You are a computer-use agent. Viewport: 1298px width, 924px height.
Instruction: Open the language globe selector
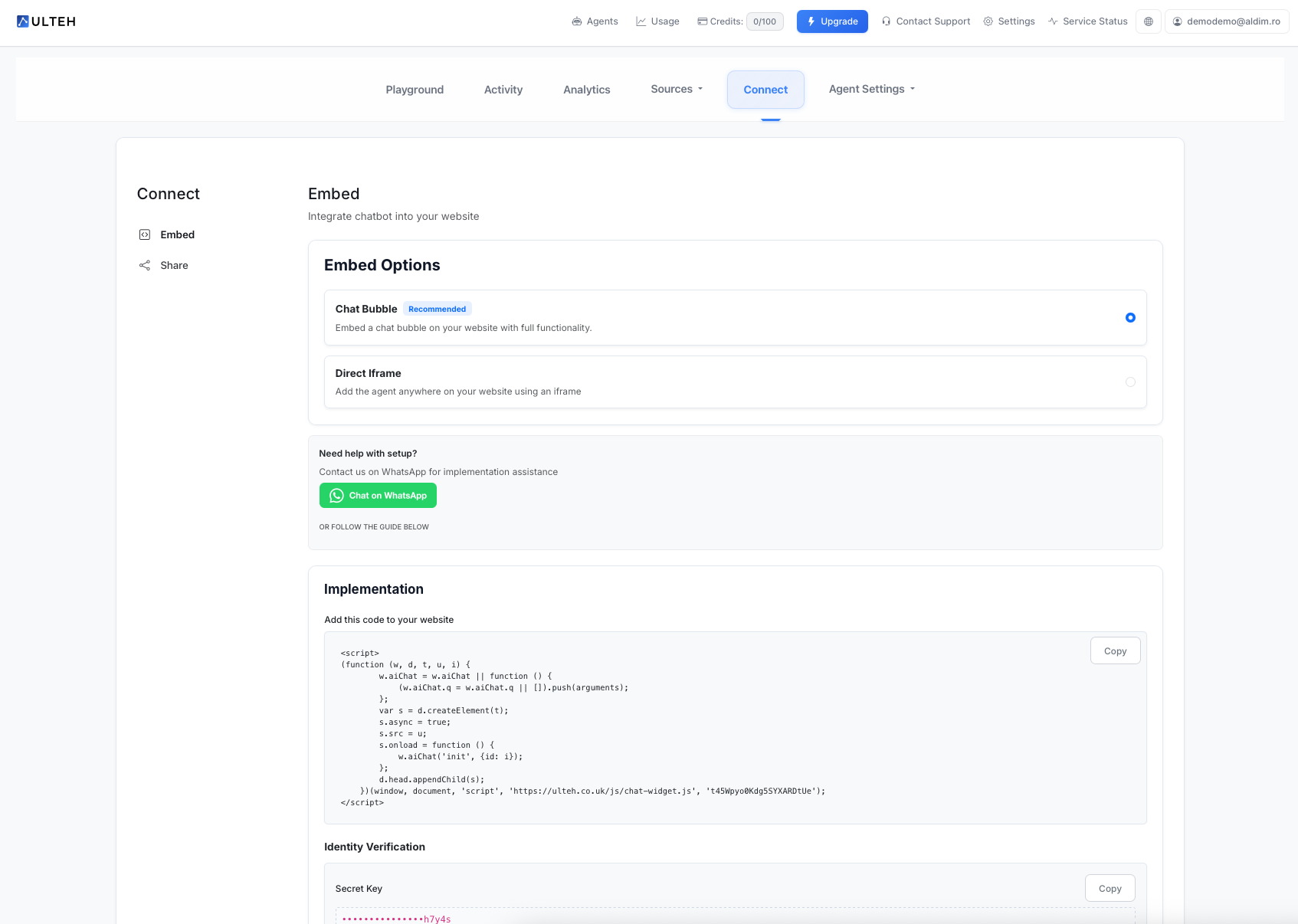click(x=1148, y=21)
